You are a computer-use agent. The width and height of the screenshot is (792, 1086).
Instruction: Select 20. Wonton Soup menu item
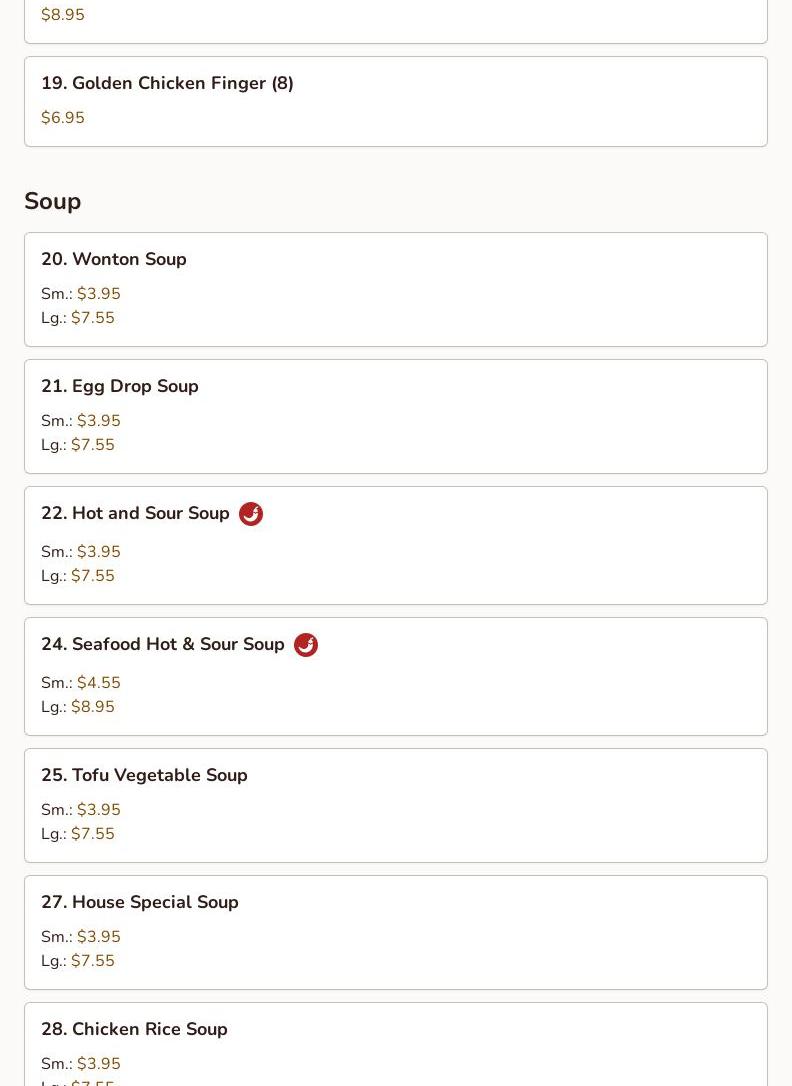[396, 290]
